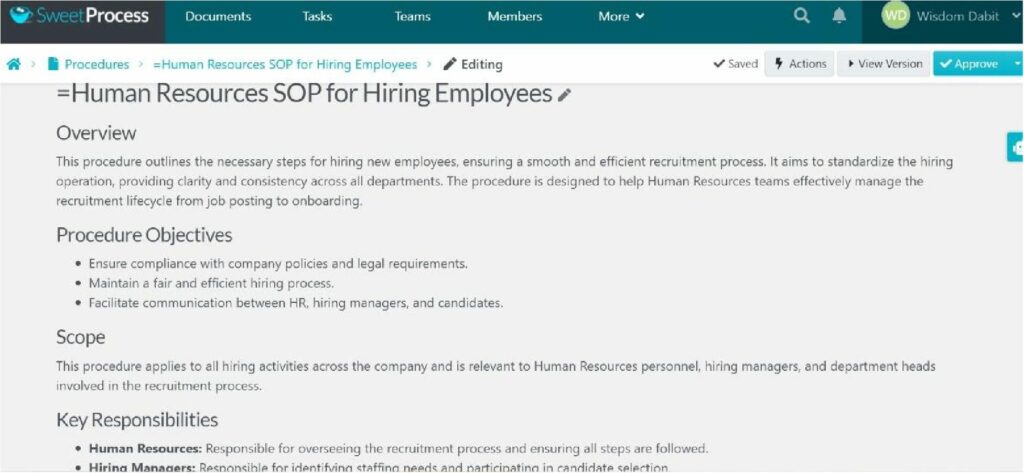Open the notifications bell

(x=839, y=17)
